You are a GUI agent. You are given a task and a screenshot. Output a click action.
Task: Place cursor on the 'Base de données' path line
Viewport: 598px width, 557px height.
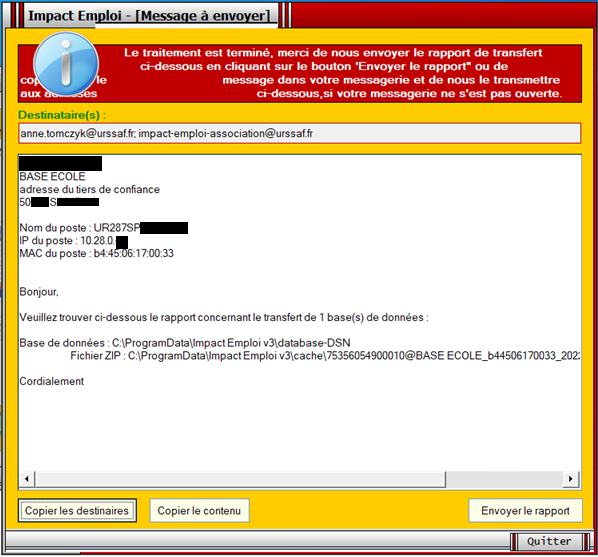click(185, 343)
